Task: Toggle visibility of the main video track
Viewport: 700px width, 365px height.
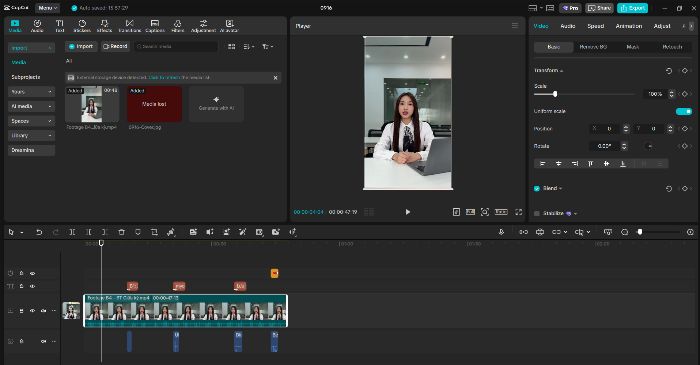Action: click(32, 311)
